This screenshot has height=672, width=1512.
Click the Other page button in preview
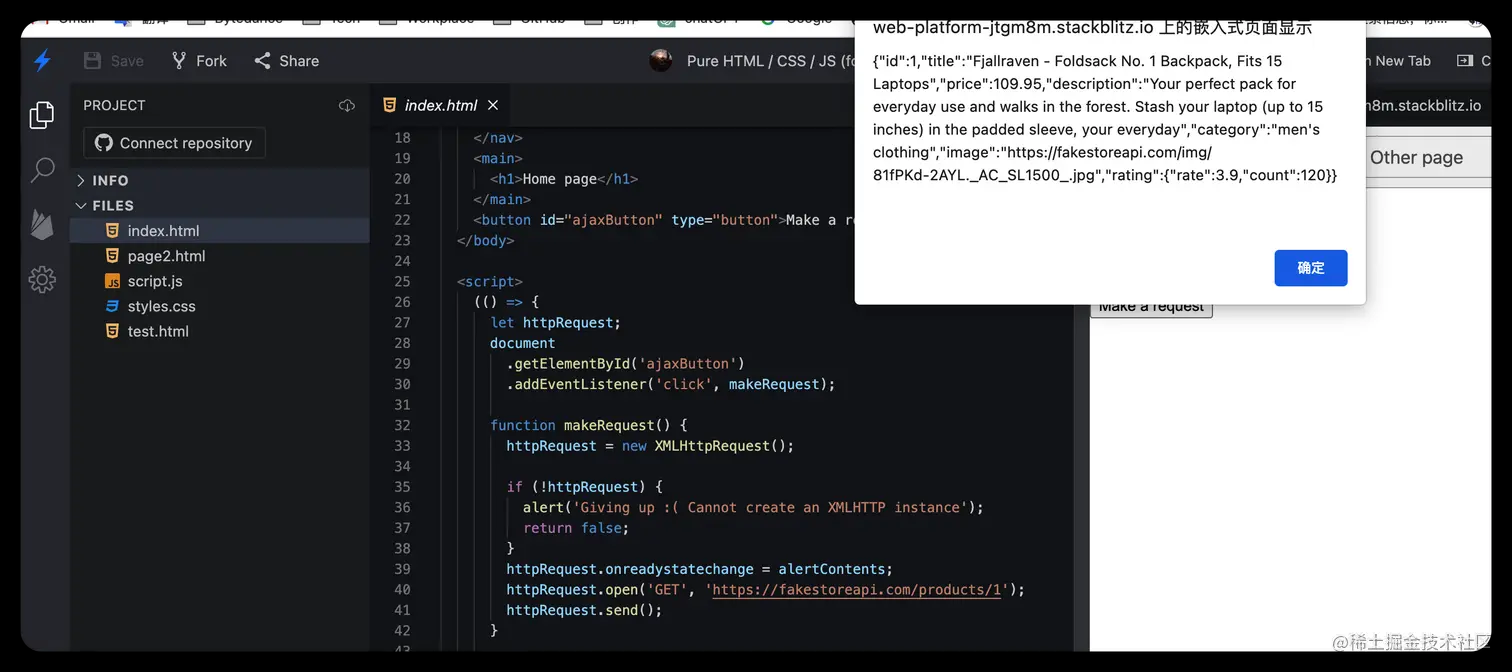1416,157
